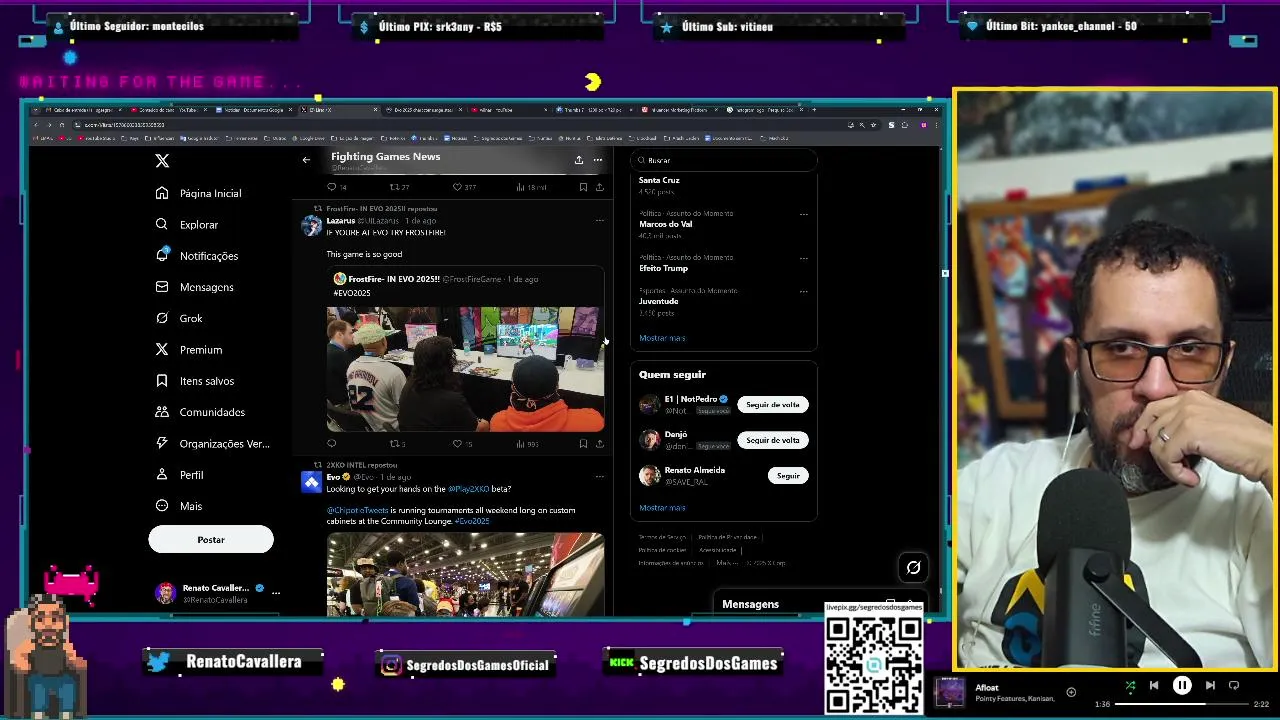The image size is (1280, 720).
Task: Open Grok from the sidebar
Action: tap(180, 318)
